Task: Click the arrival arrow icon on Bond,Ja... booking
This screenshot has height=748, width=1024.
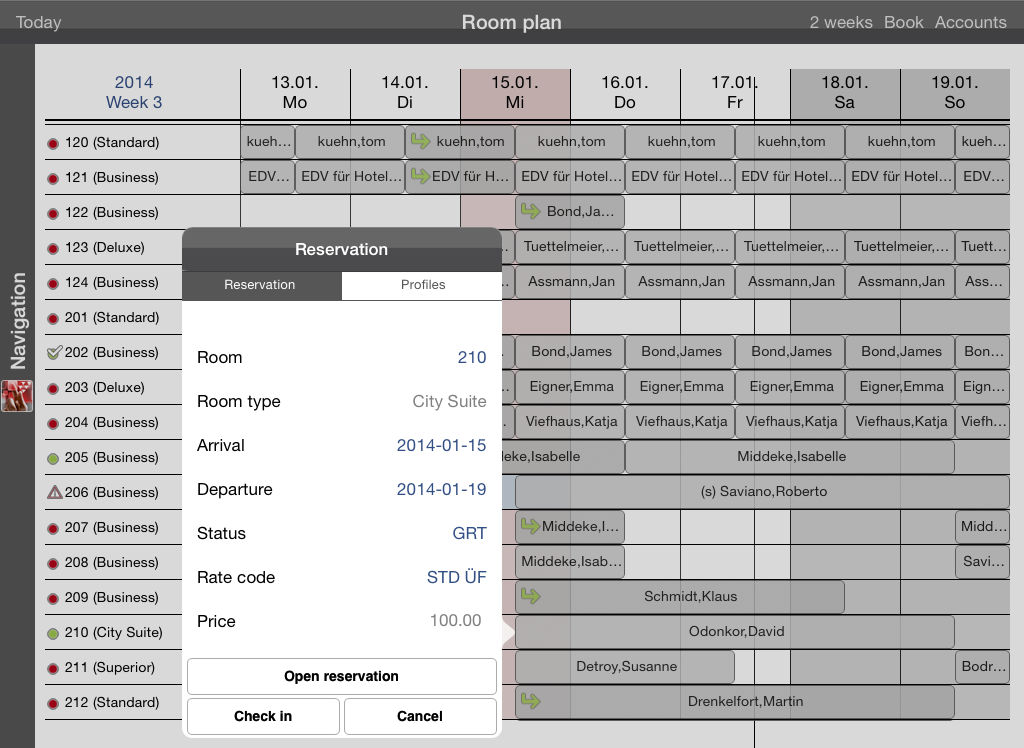Action: pyautogui.click(x=530, y=211)
